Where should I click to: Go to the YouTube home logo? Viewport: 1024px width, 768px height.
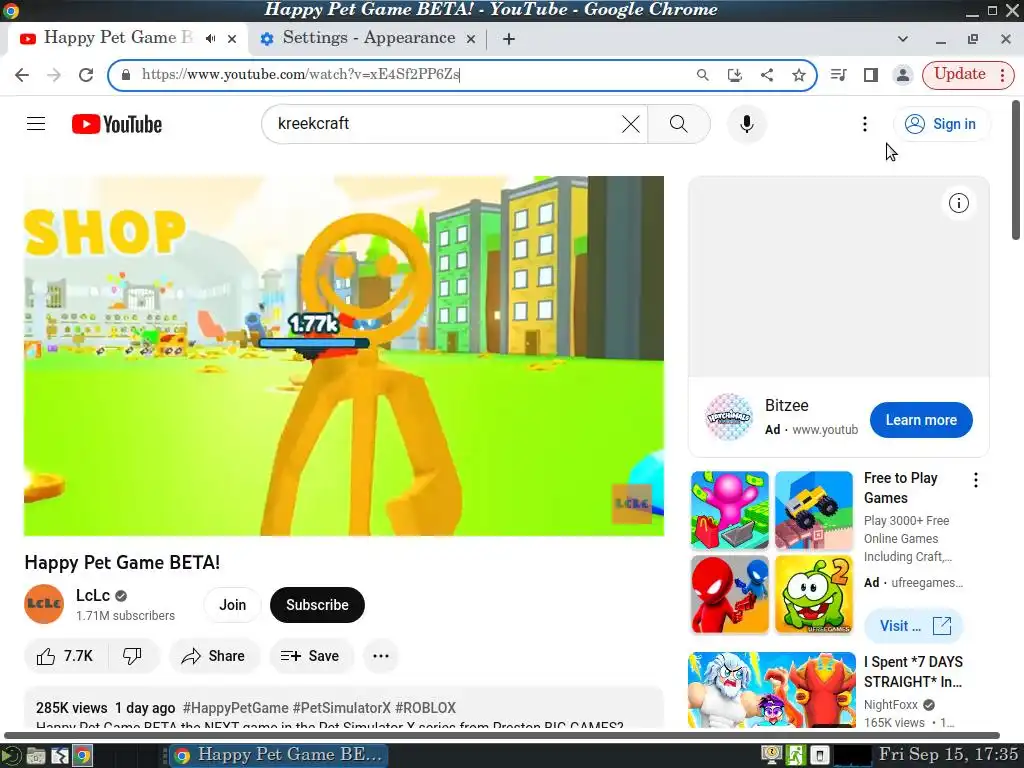coord(117,124)
